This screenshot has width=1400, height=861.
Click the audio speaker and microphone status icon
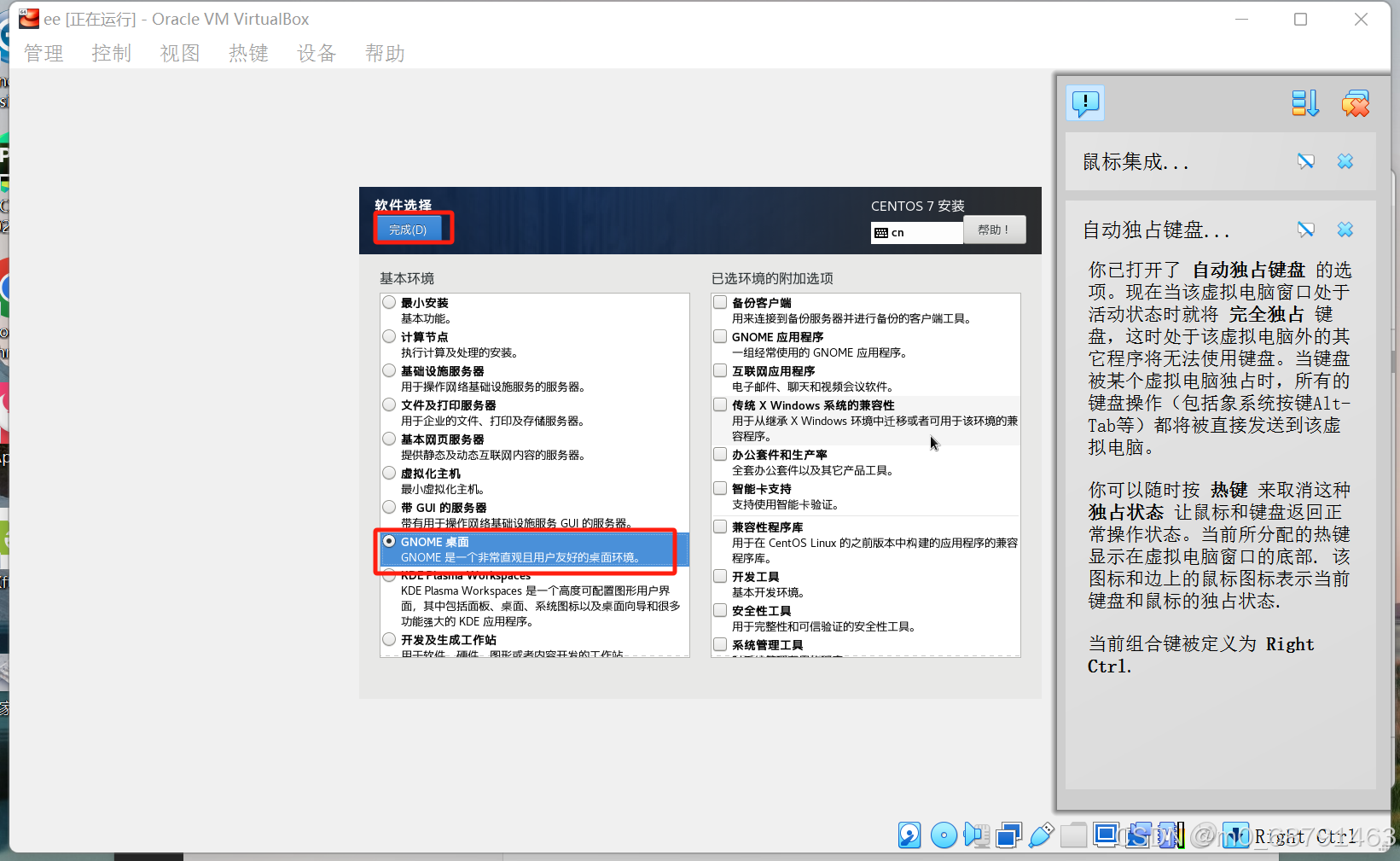976,835
